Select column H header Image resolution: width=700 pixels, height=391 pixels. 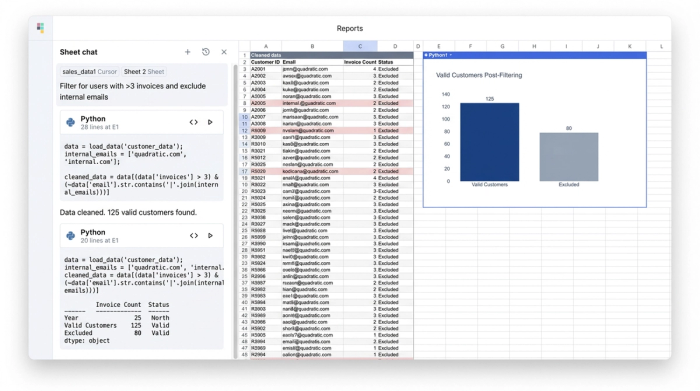pos(534,46)
